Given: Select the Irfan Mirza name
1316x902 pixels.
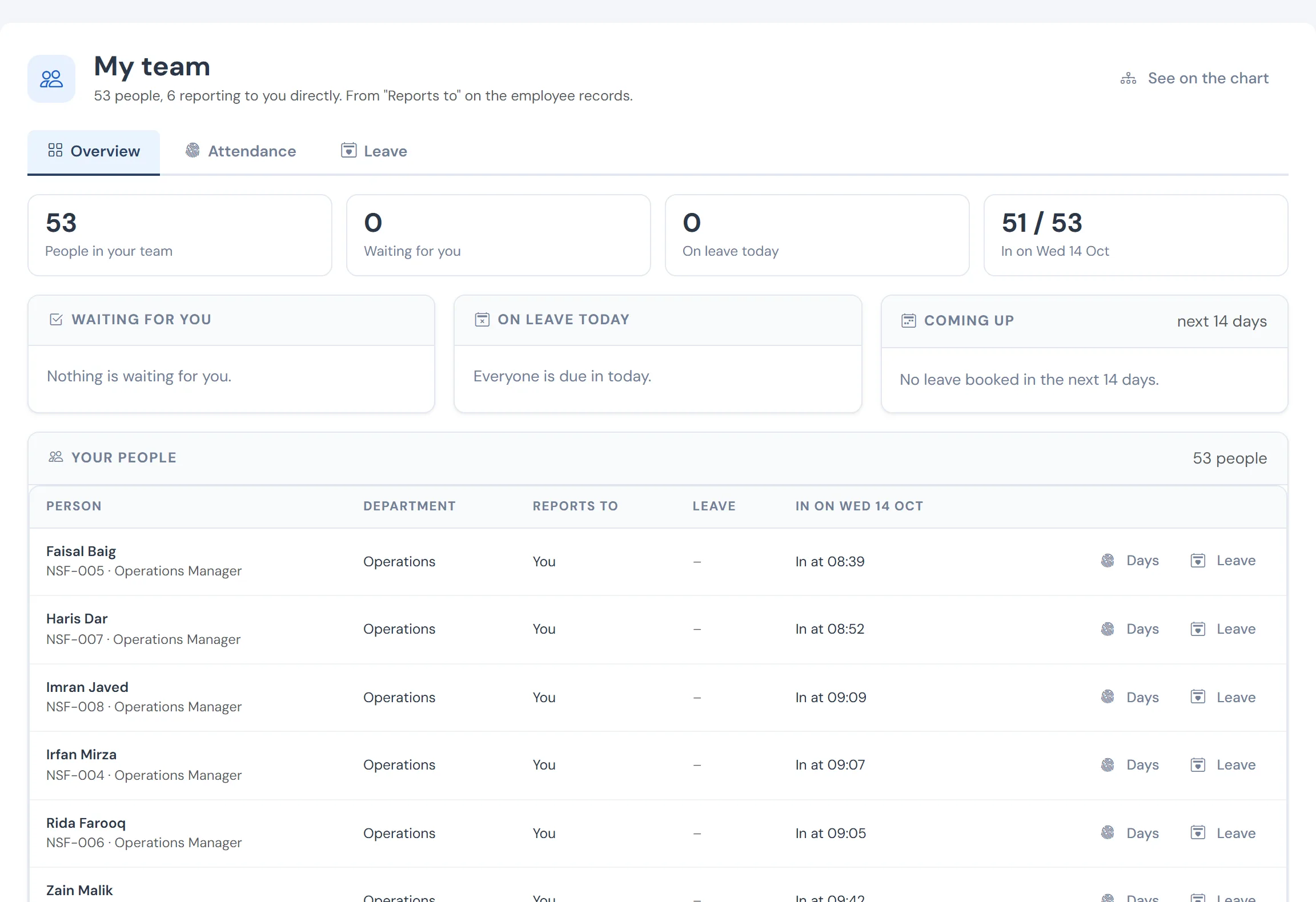Looking at the screenshot, I should 81,755.
